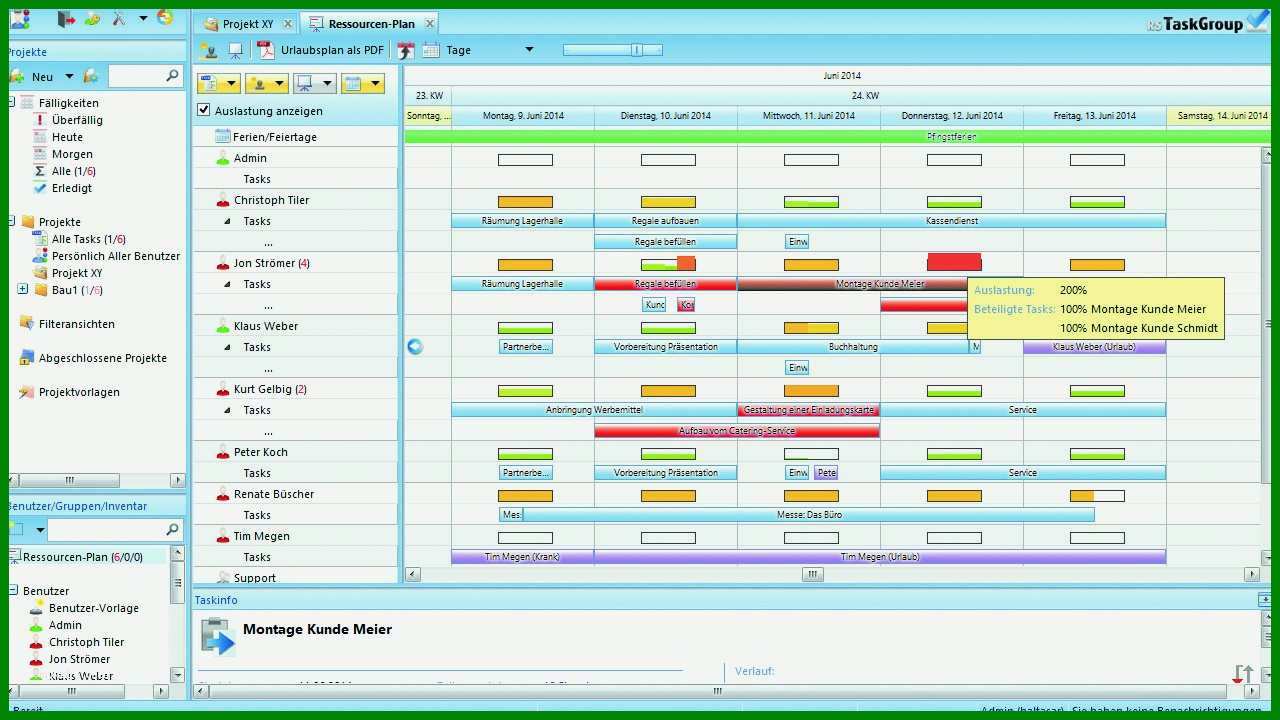Open Filteransichten
The height and width of the screenshot is (720, 1280).
pyautogui.click(x=76, y=324)
